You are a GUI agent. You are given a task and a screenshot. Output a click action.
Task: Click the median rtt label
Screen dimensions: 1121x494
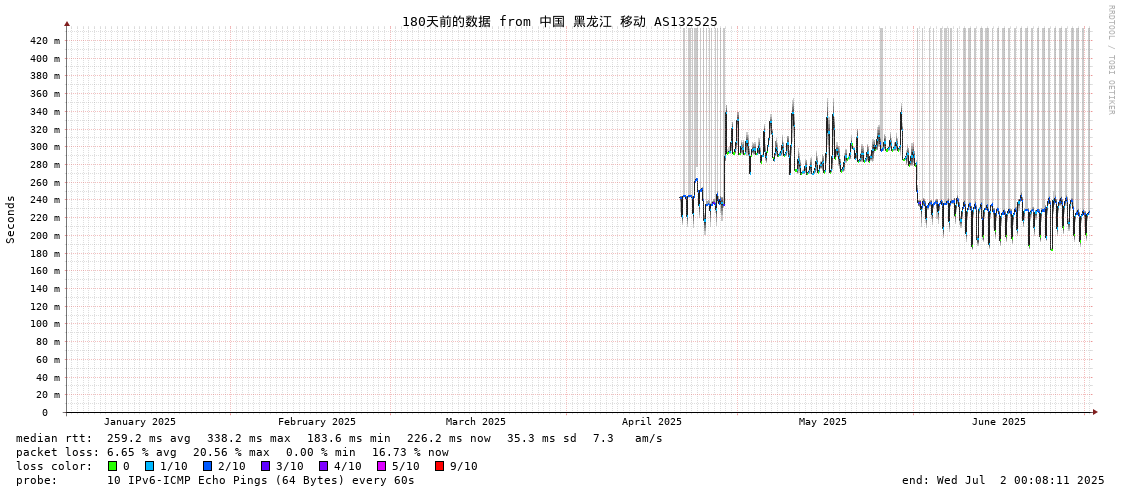coord(53,438)
